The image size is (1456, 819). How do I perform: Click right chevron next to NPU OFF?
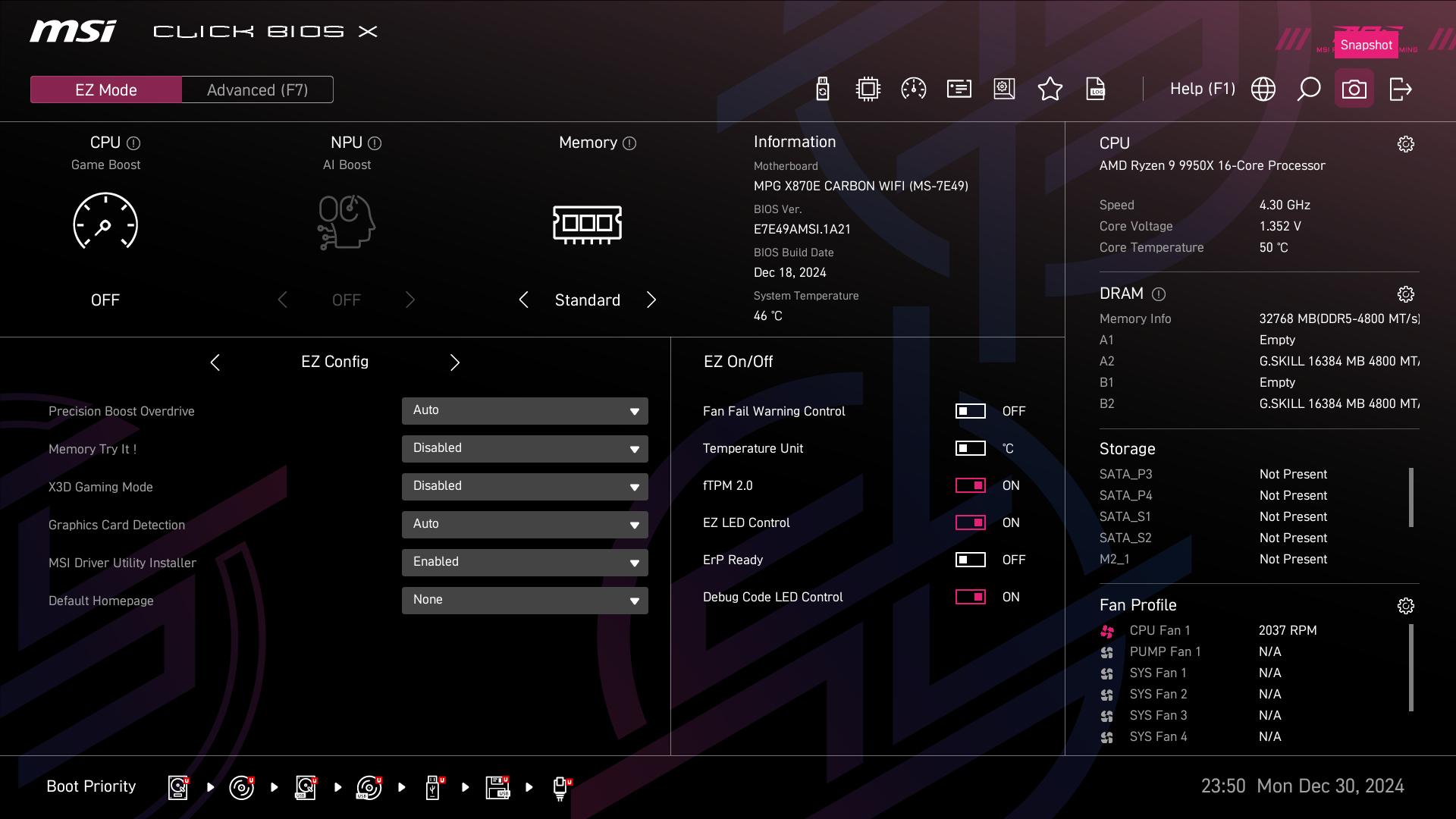410,300
